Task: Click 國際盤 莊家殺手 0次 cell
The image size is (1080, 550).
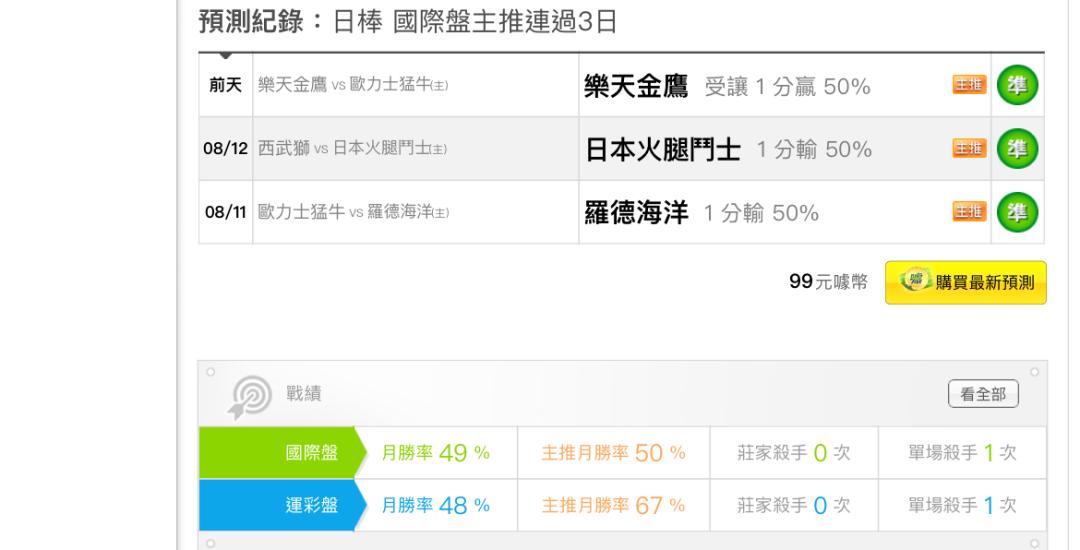Action: (794, 452)
